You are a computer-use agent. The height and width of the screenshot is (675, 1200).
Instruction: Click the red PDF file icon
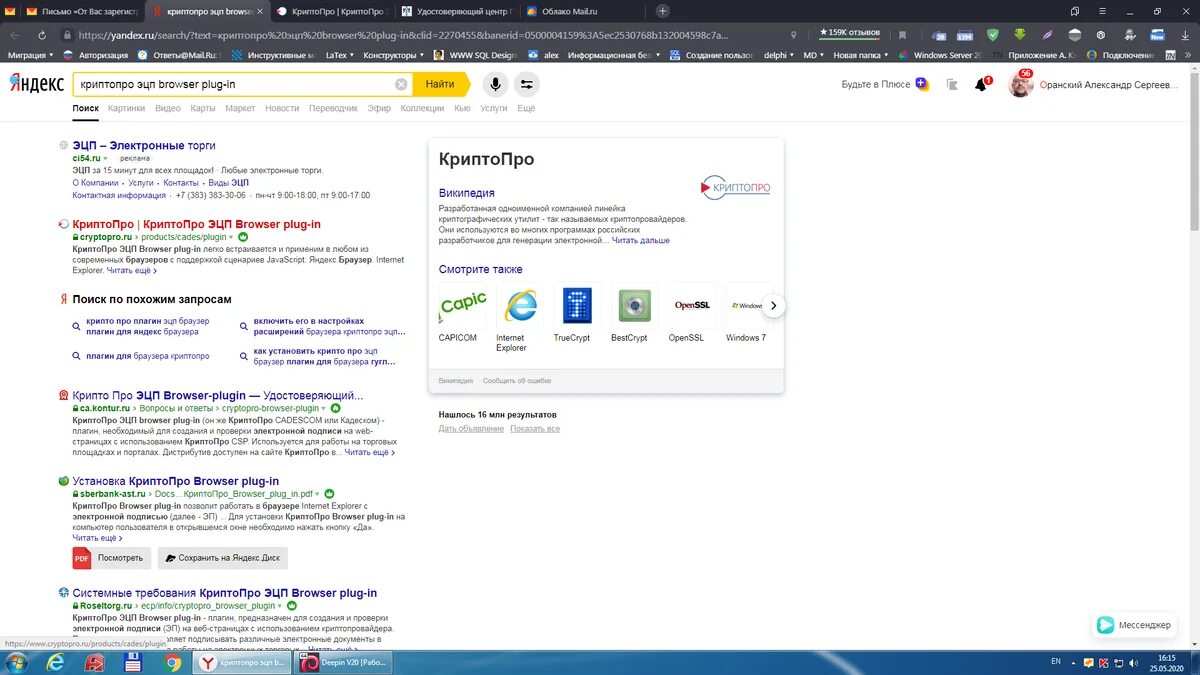[x=82, y=558]
